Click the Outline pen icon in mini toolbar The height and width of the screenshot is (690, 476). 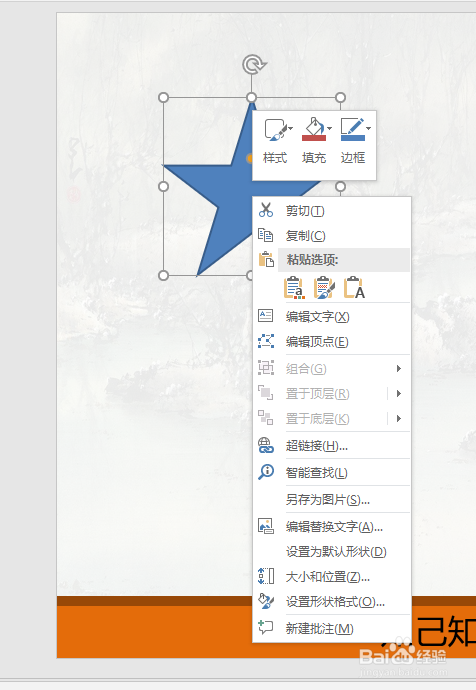[353, 129]
